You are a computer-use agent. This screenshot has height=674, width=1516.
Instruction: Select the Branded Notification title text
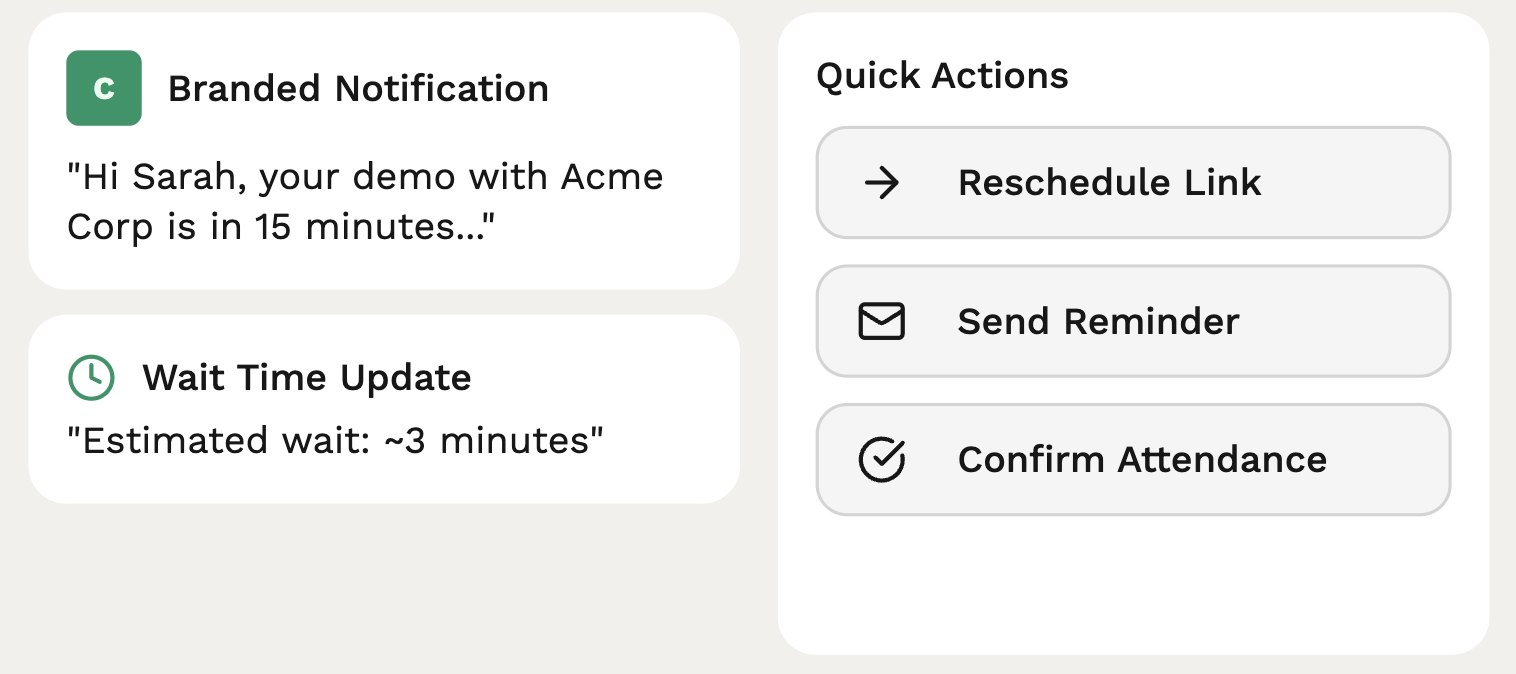pyautogui.click(x=359, y=88)
